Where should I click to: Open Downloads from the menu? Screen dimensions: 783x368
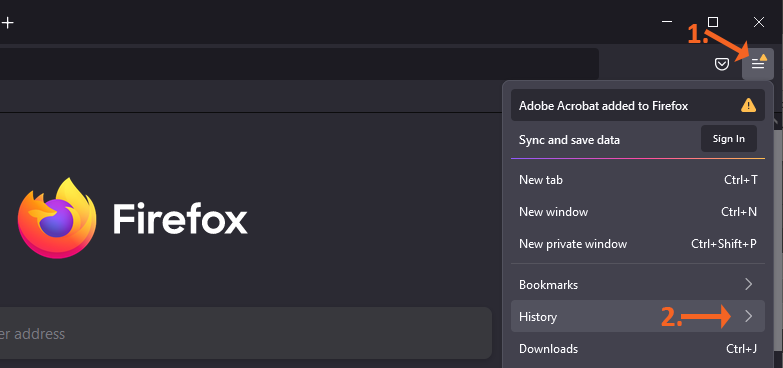[x=638, y=349]
